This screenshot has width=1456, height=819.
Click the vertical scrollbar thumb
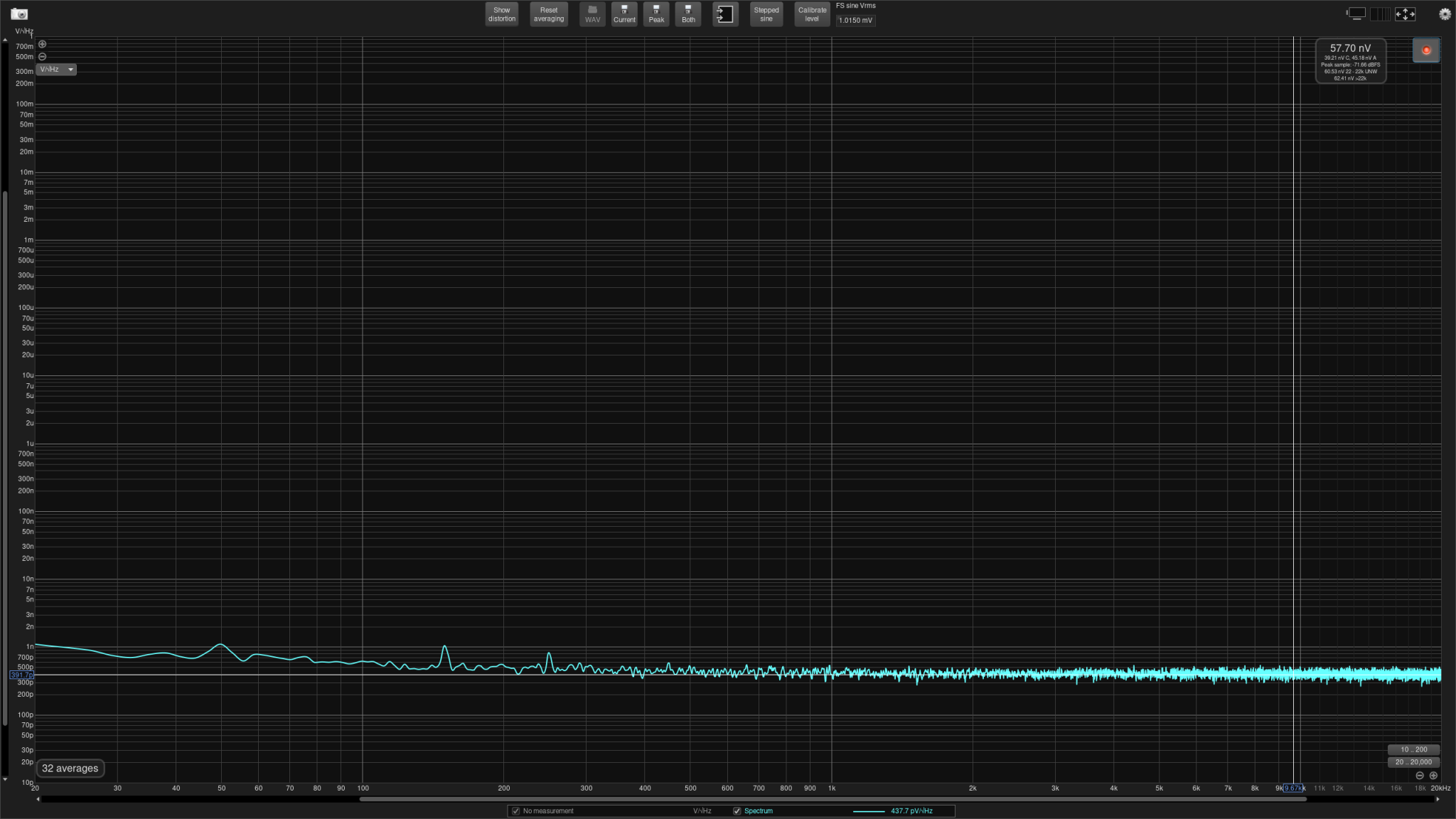click(x=5, y=459)
